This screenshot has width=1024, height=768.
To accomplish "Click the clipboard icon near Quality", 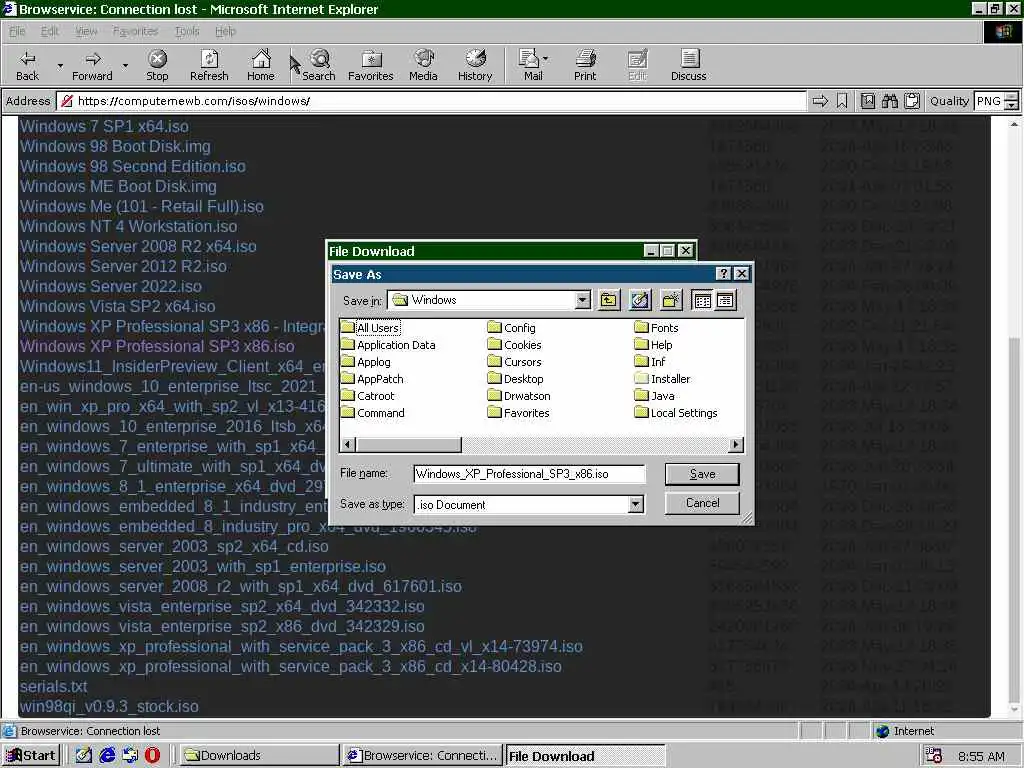I will pos(912,101).
